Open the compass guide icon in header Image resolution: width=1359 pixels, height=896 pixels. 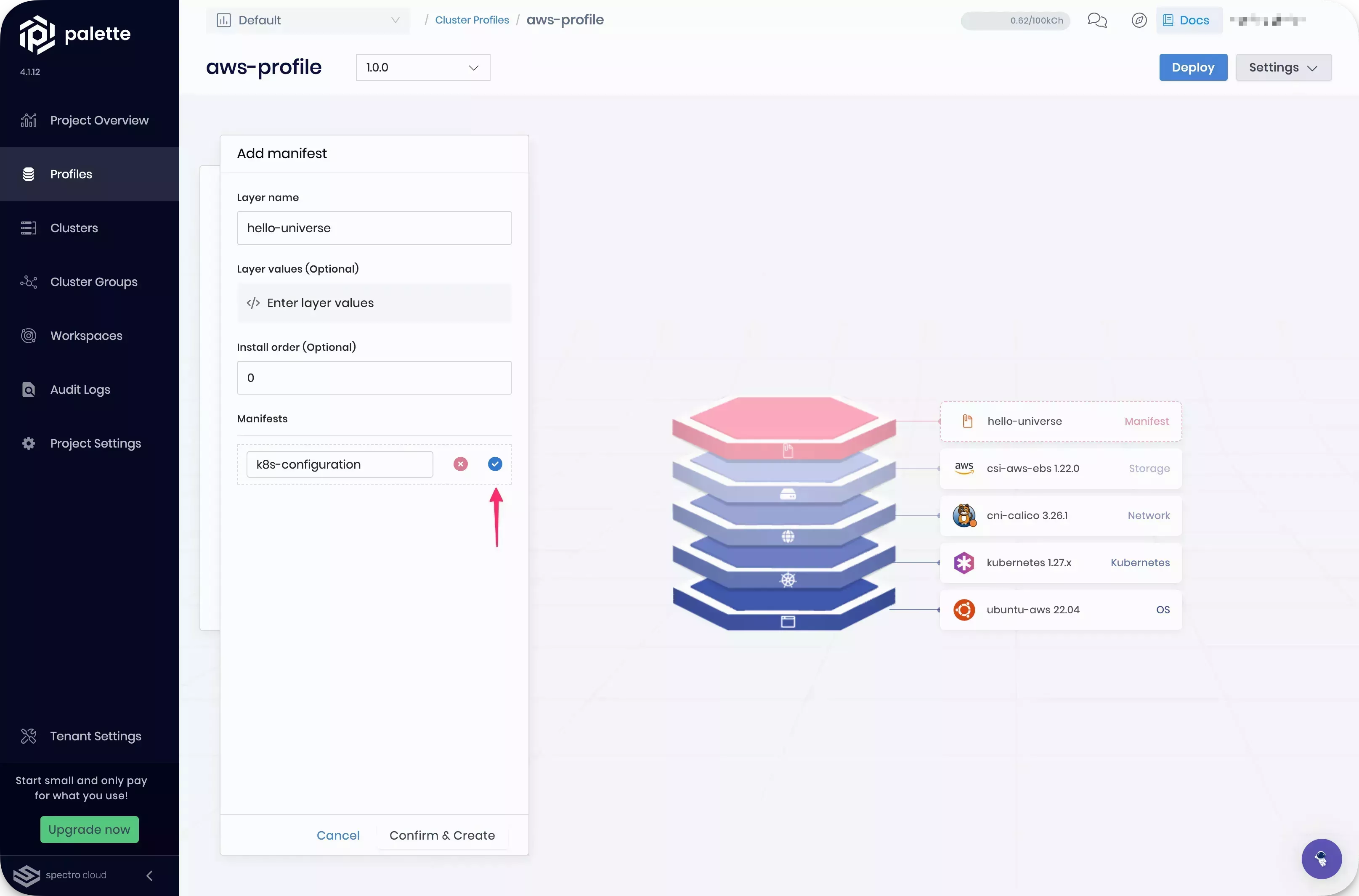coord(1139,21)
